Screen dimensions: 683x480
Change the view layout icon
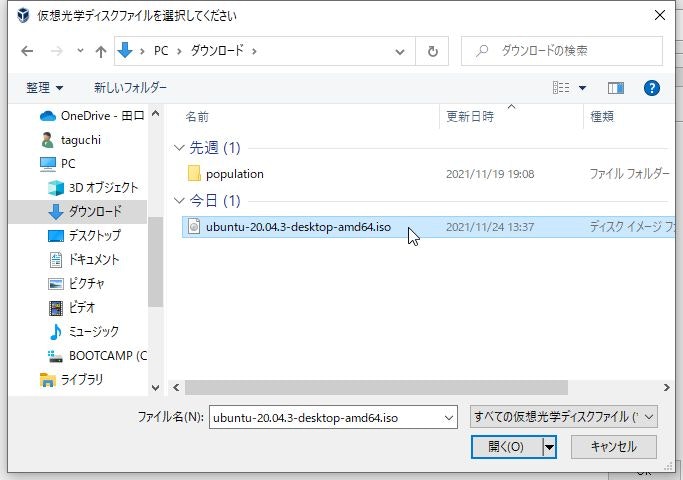pyautogui.click(x=561, y=88)
